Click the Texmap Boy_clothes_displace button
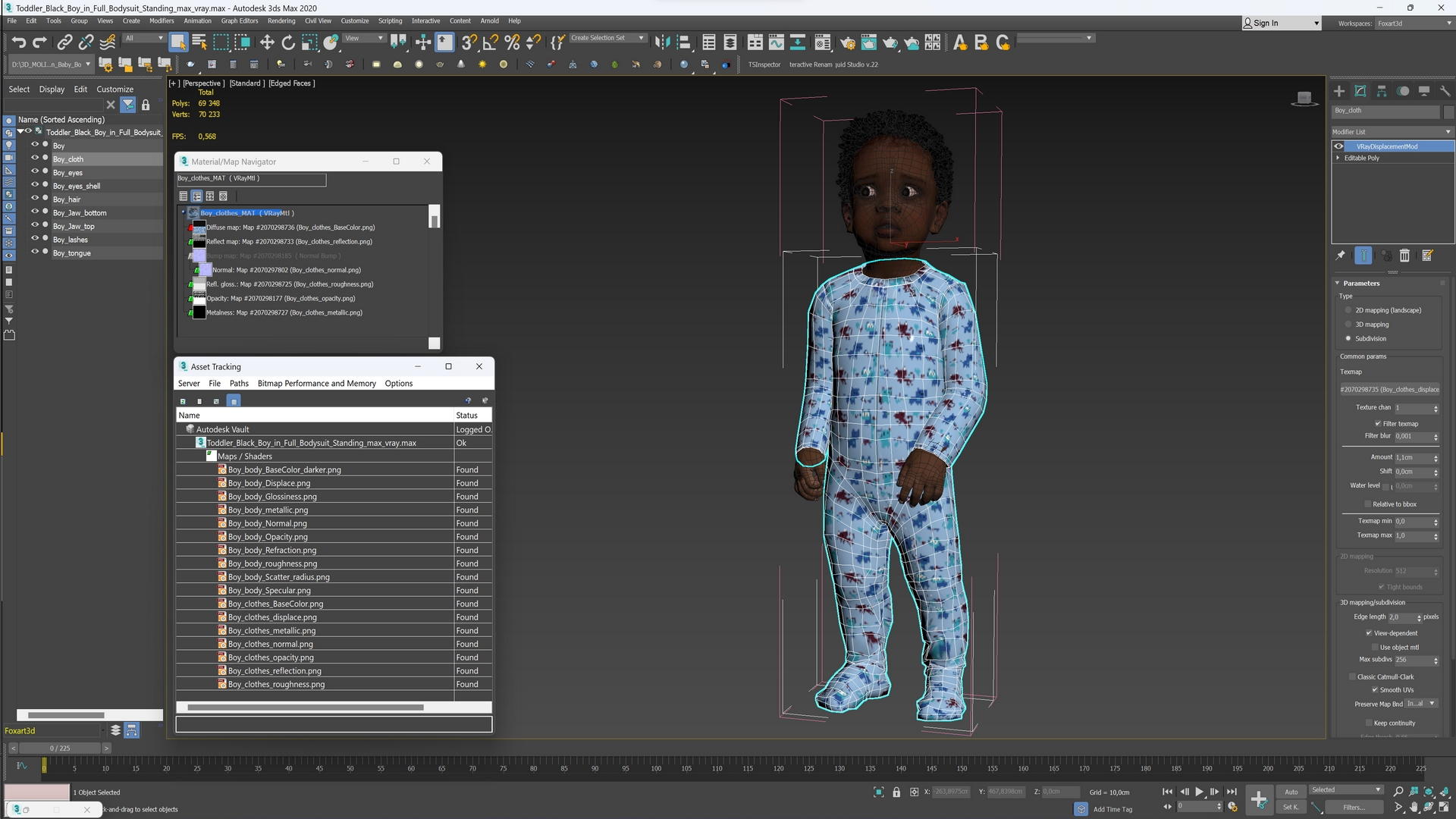The width and height of the screenshot is (1456, 819). coord(1389,390)
